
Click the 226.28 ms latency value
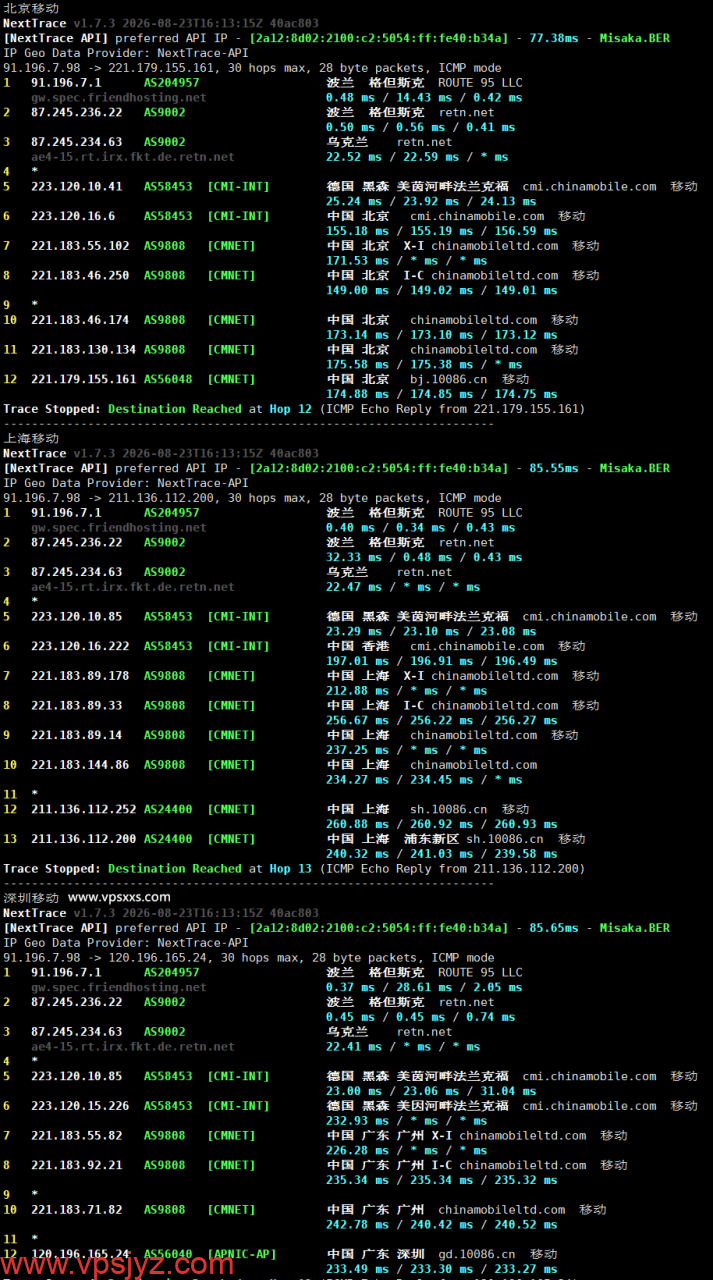pyautogui.click(x=358, y=1151)
